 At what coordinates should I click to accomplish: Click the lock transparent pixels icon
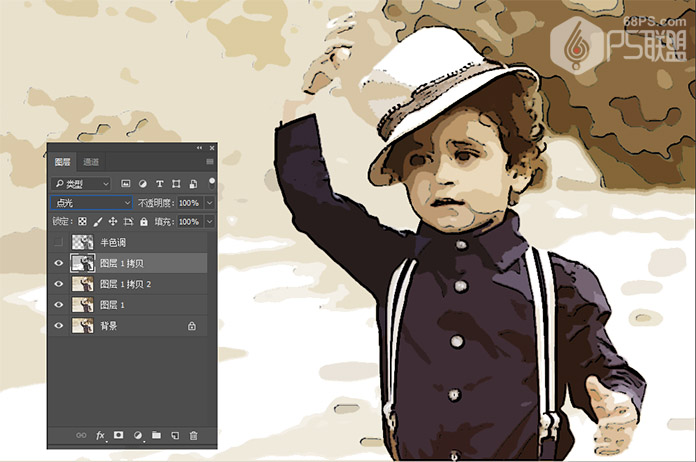coord(83,221)
